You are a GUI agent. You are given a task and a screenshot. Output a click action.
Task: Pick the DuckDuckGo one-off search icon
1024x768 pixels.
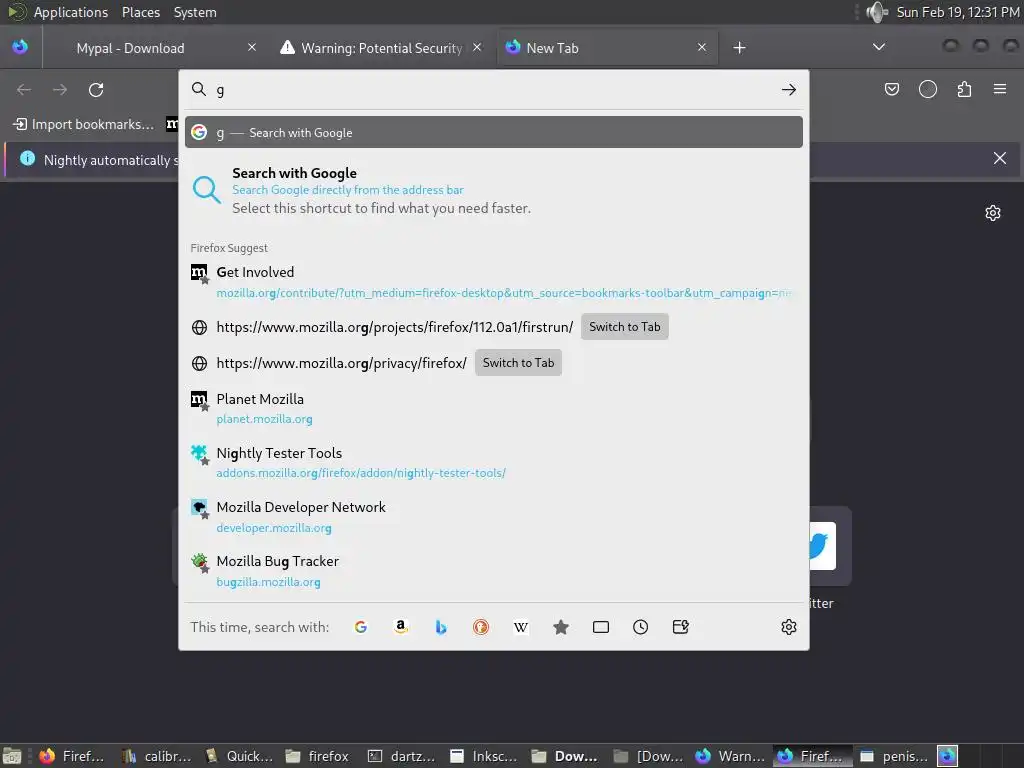(x=481, y=627)
